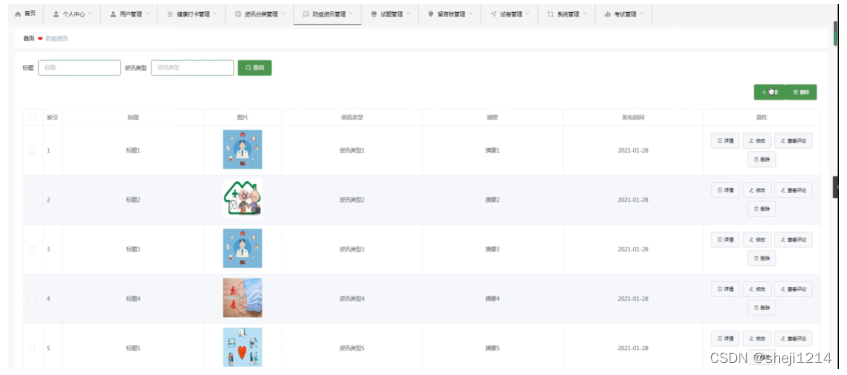Image resolution: width=847 pixels, height=375 pixels.
Task: Go to the 首页 home menu item
Action: (25, 14)
